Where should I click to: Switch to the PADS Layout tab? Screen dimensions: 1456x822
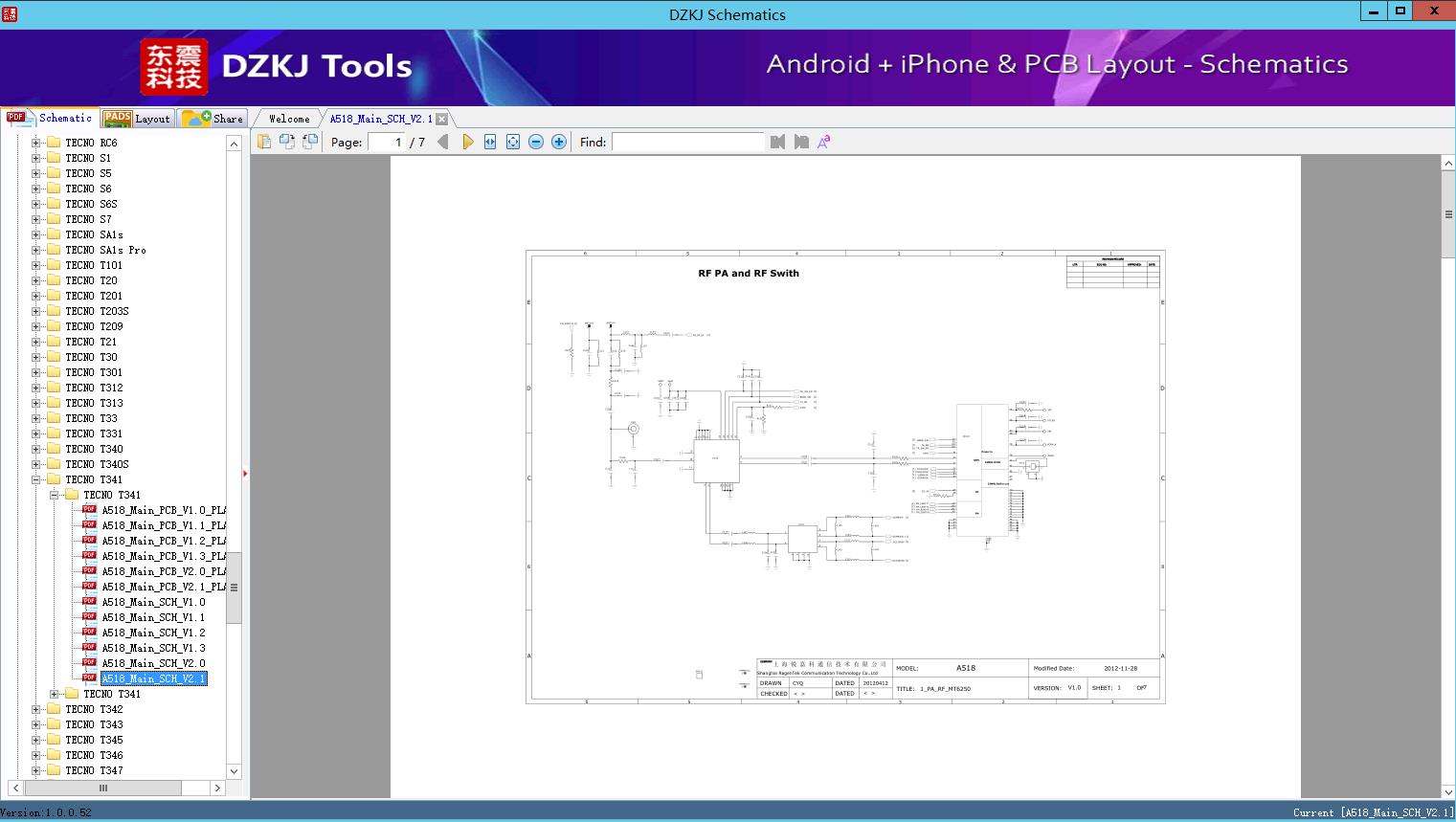click(137, 119)
